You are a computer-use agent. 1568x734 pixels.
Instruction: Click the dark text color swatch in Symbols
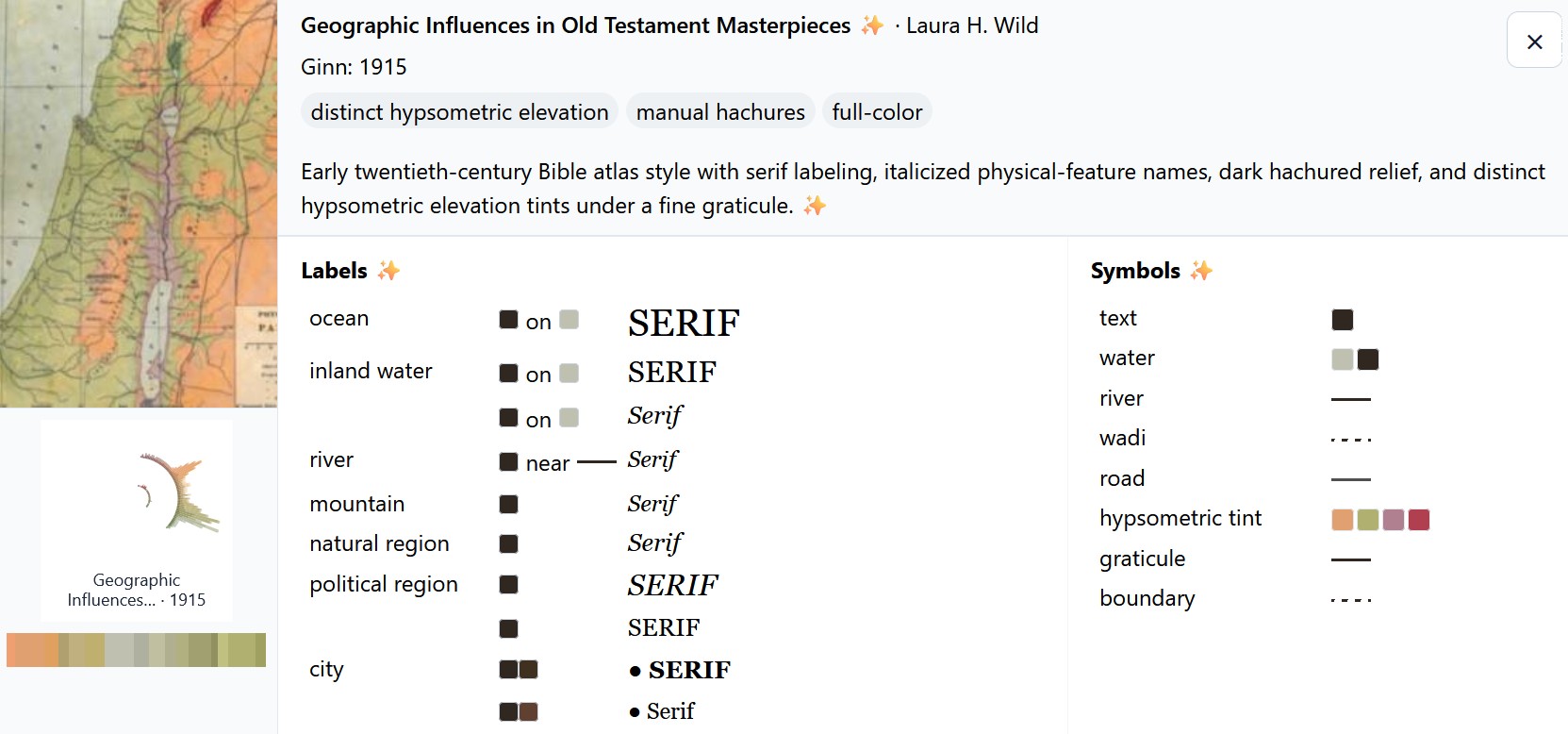click(1343, 320)
